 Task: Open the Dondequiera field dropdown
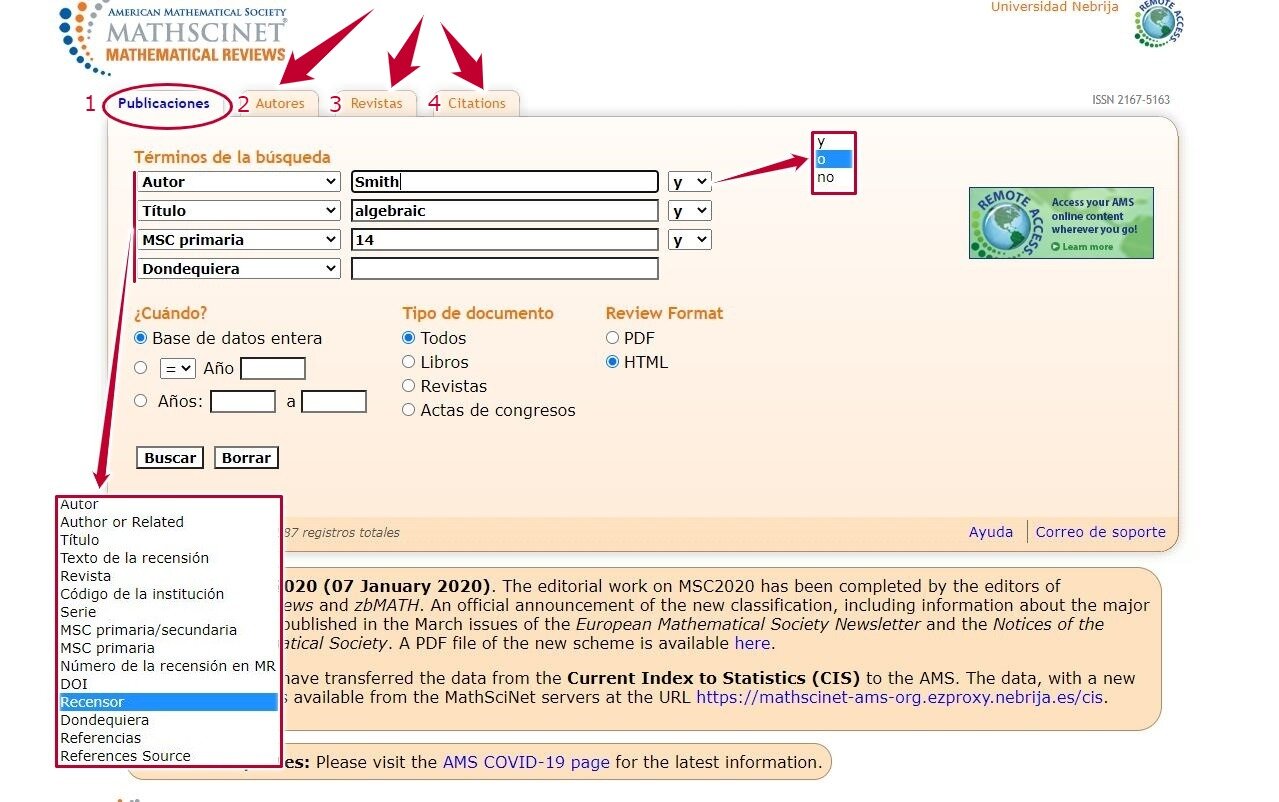239,269
